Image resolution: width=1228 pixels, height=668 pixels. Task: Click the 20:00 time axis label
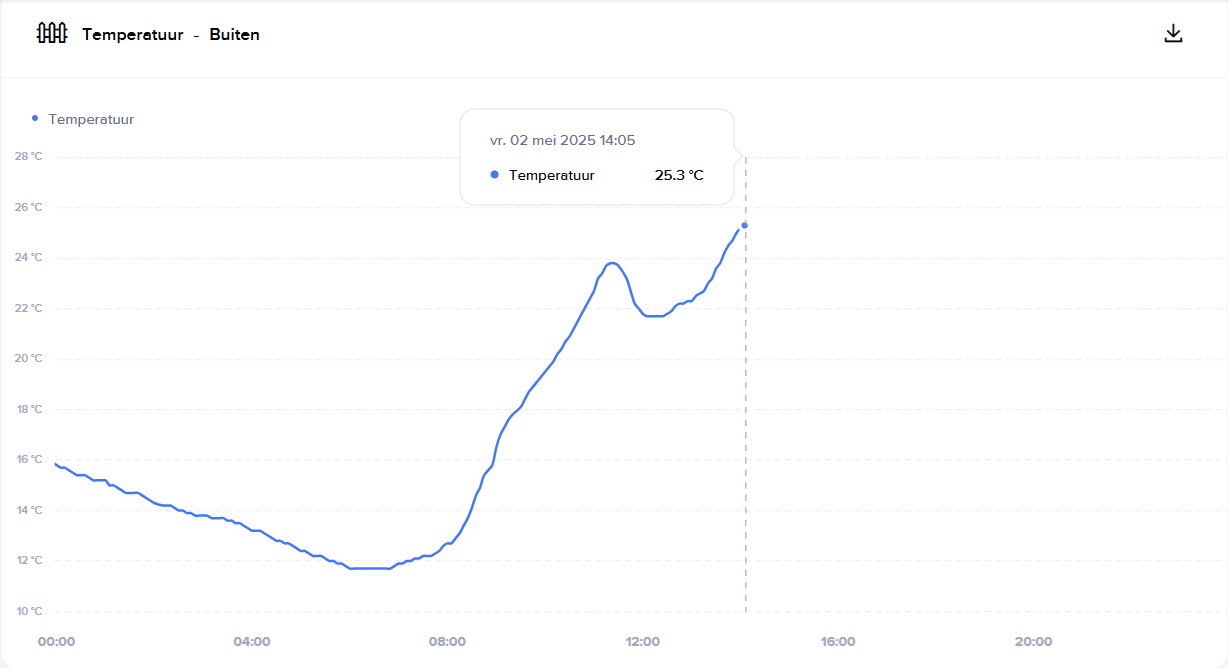(1033, 641)
